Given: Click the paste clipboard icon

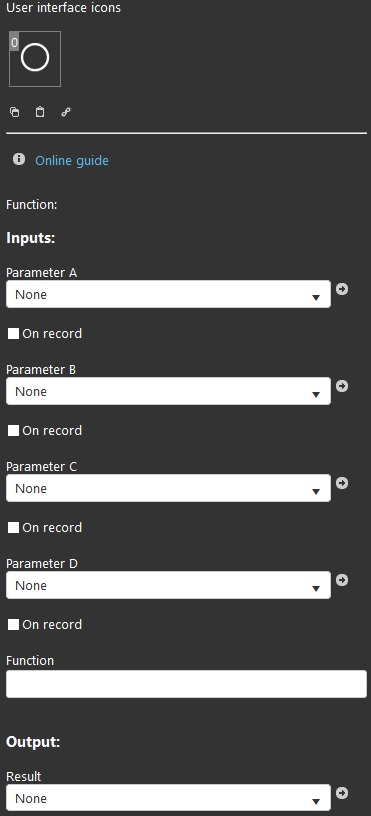Looking at the screenshot, I should 40,112.
